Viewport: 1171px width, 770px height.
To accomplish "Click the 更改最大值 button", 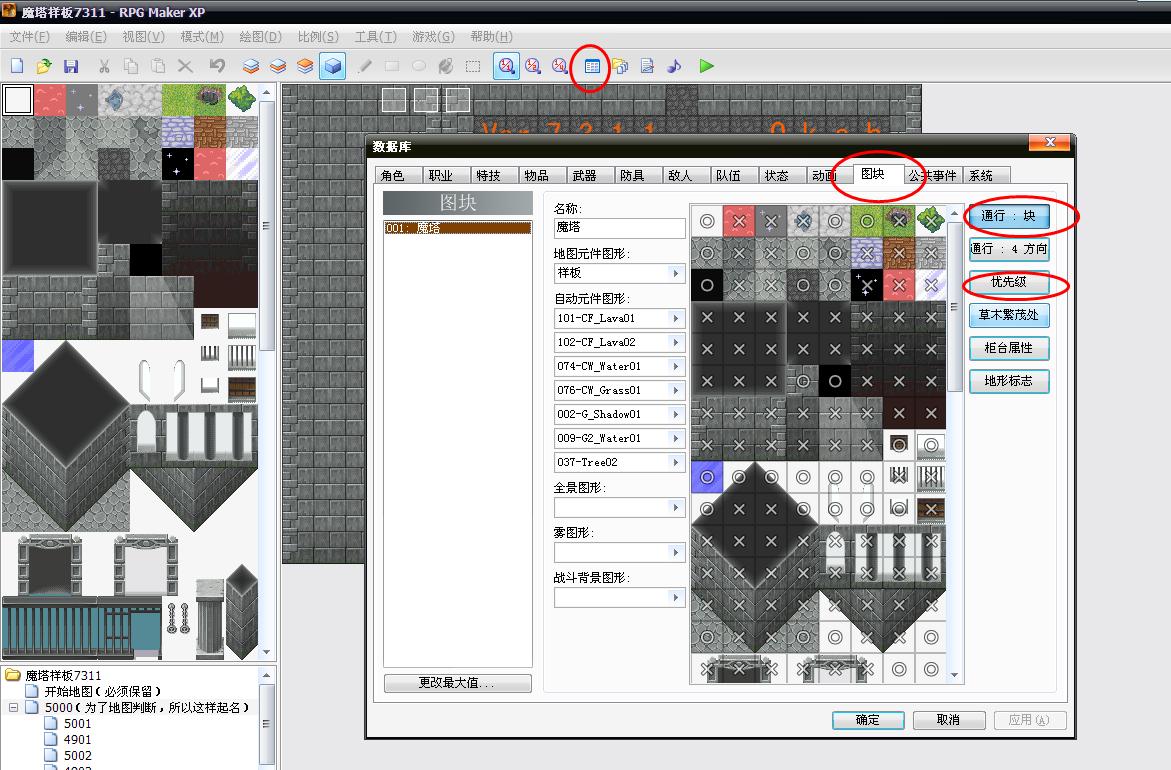I will [457, 683].
